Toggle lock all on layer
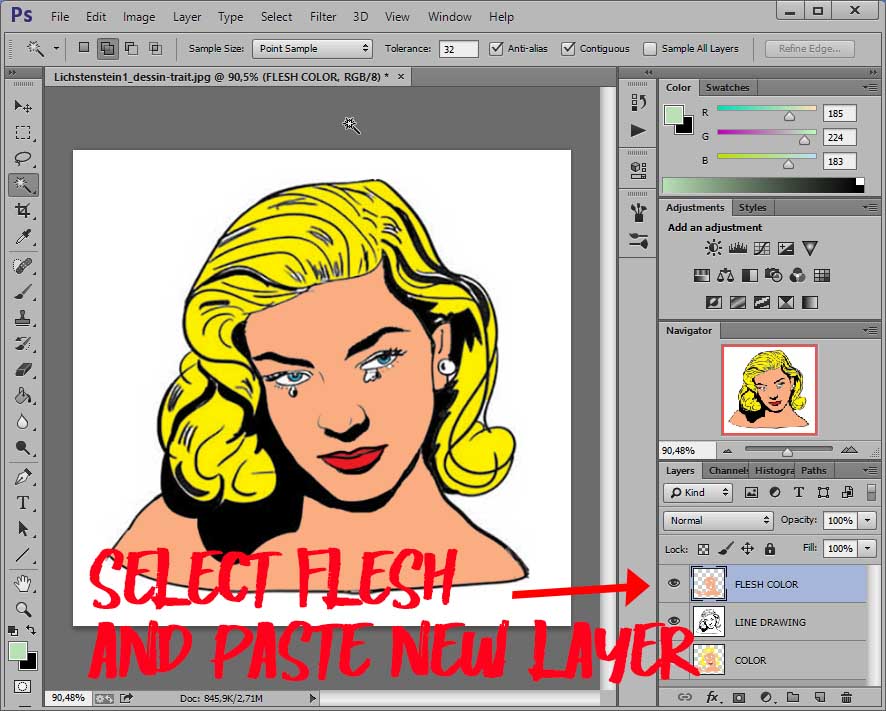This screenshot has height=711, width=886. click(770, 548)
